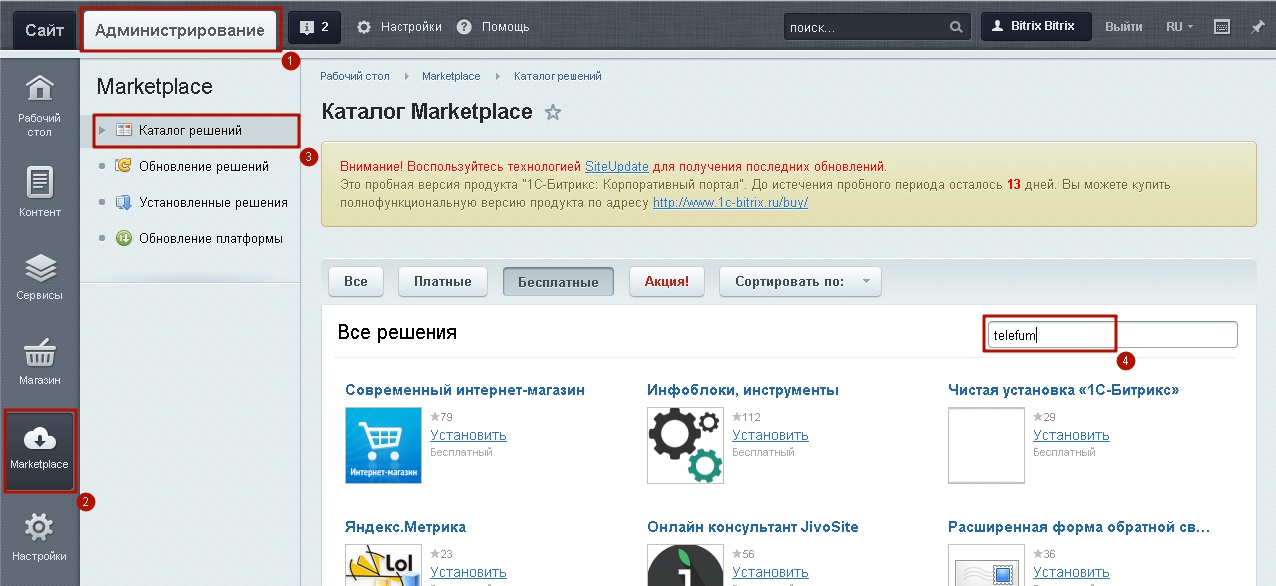
Task: Switch to the Администрирование tab
Action: 180,31
